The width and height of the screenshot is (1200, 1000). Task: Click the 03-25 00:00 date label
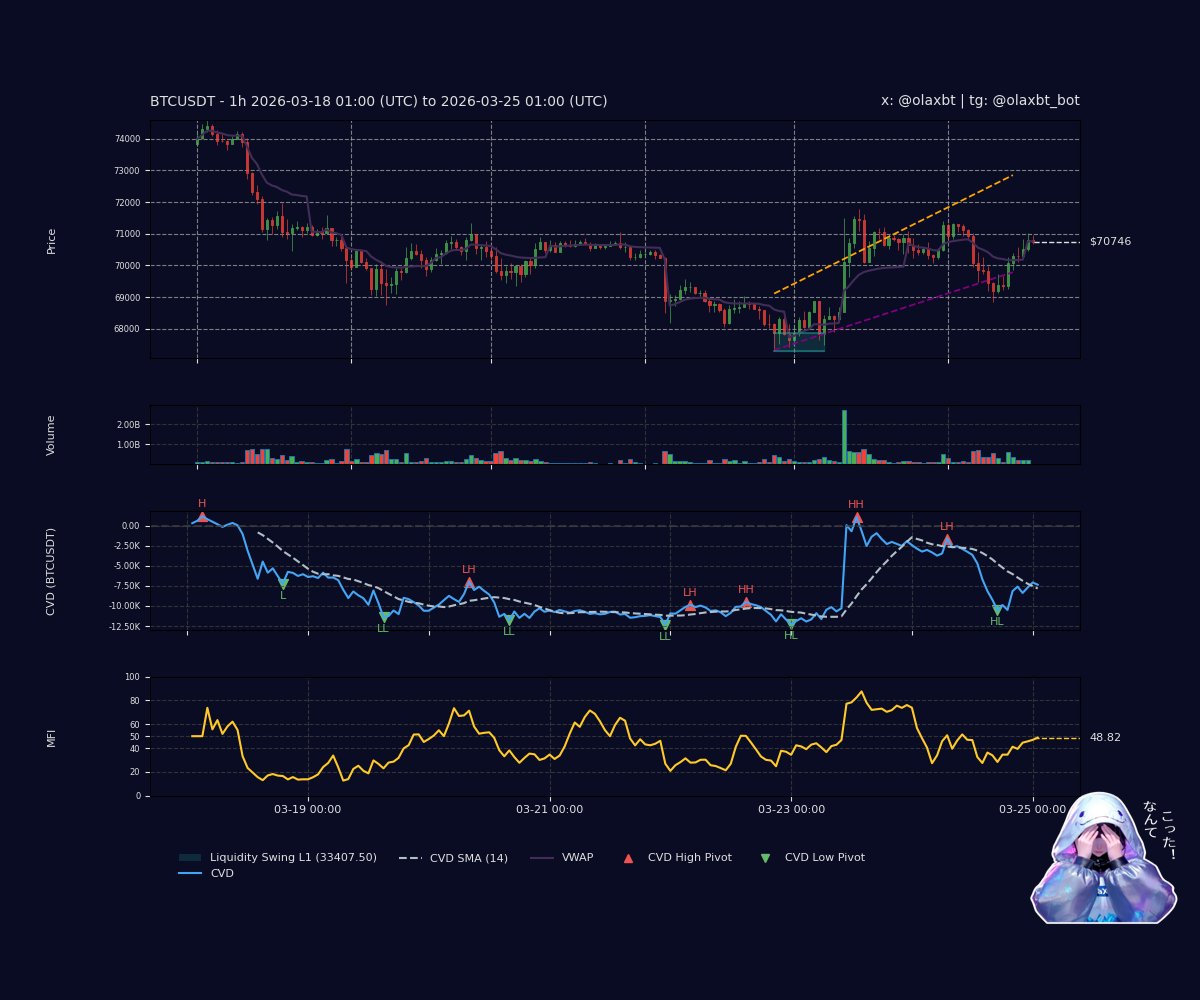[x=1033, y=809]
